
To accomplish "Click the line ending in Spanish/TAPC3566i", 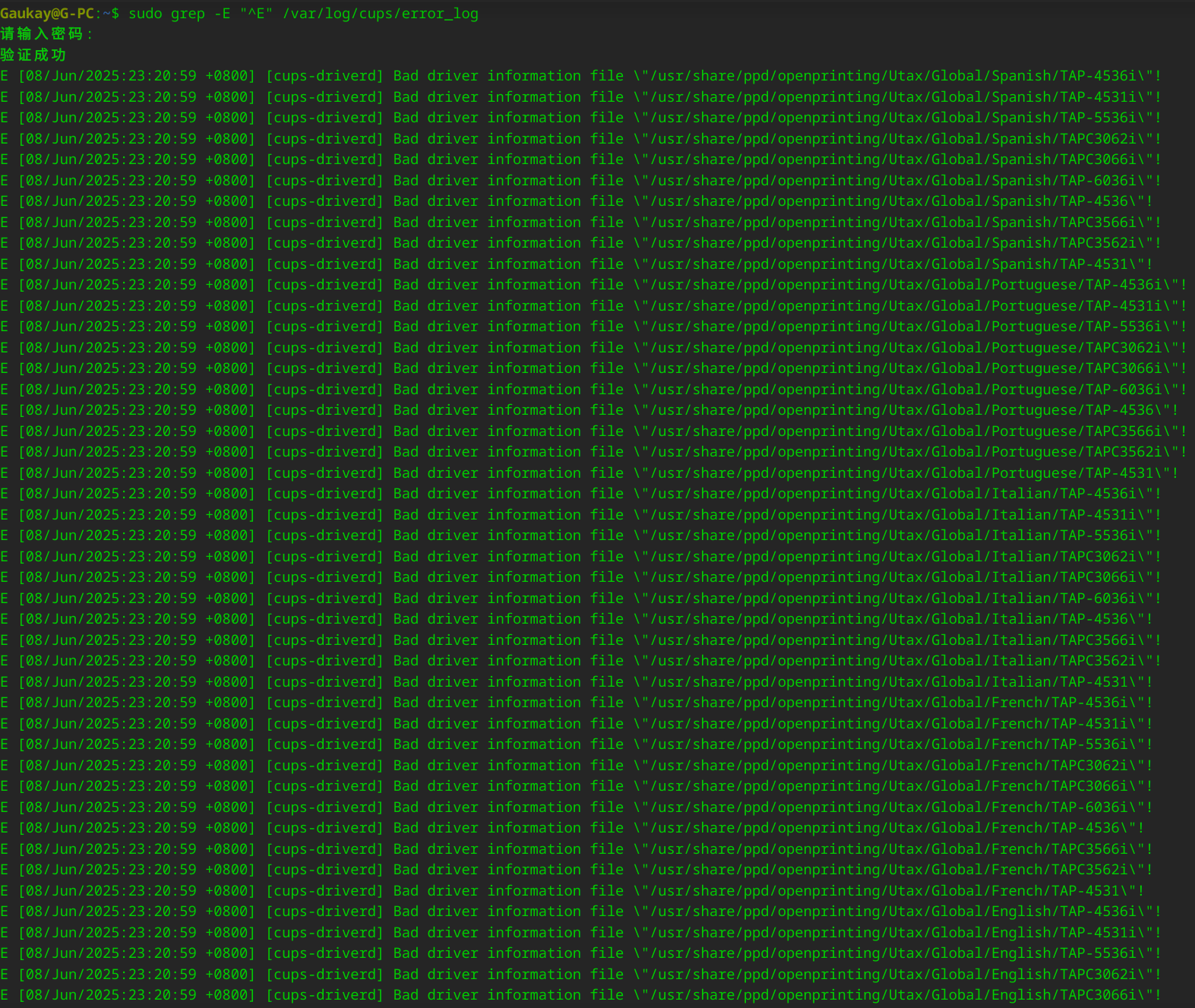I will click(x=580, y=223).
